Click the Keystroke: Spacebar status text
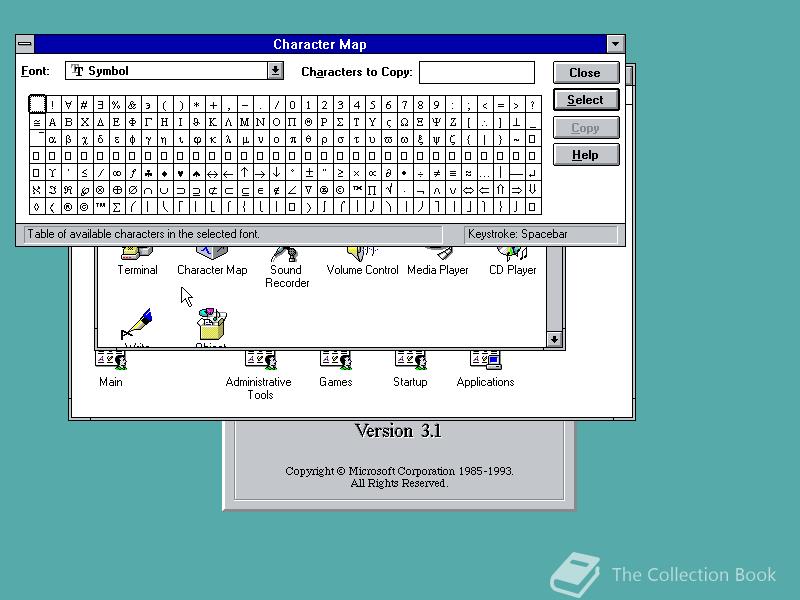The image size is (800, 600). 517,234
